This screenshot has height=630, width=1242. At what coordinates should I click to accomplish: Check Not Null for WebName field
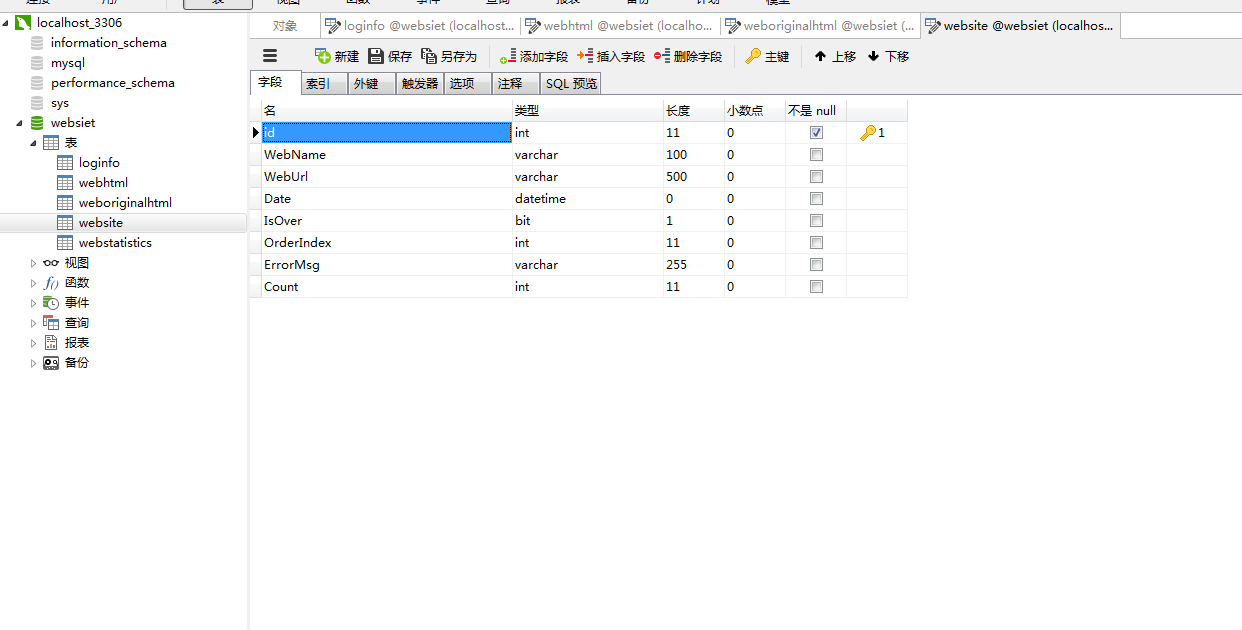816,154
